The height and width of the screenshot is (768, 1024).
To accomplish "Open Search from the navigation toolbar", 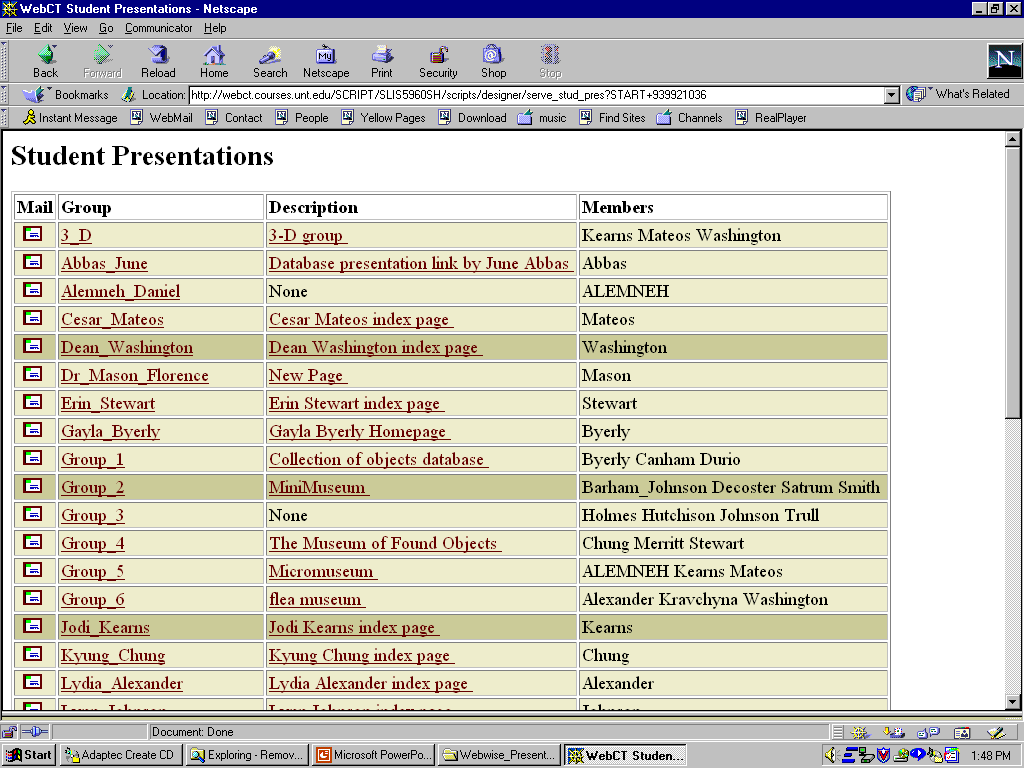I will 269,60.
